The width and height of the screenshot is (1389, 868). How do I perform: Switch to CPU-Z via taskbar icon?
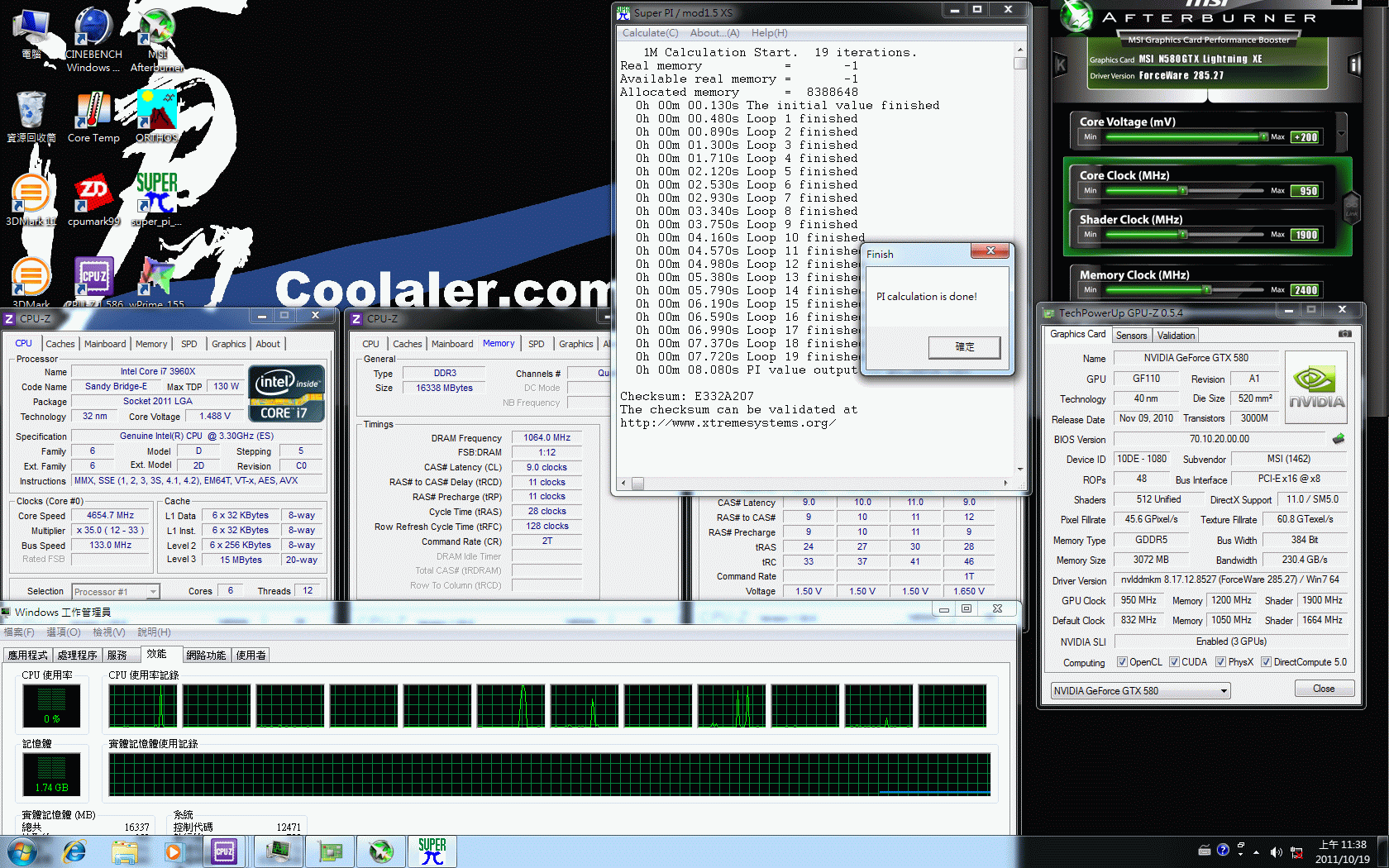[x=224, y=851]
